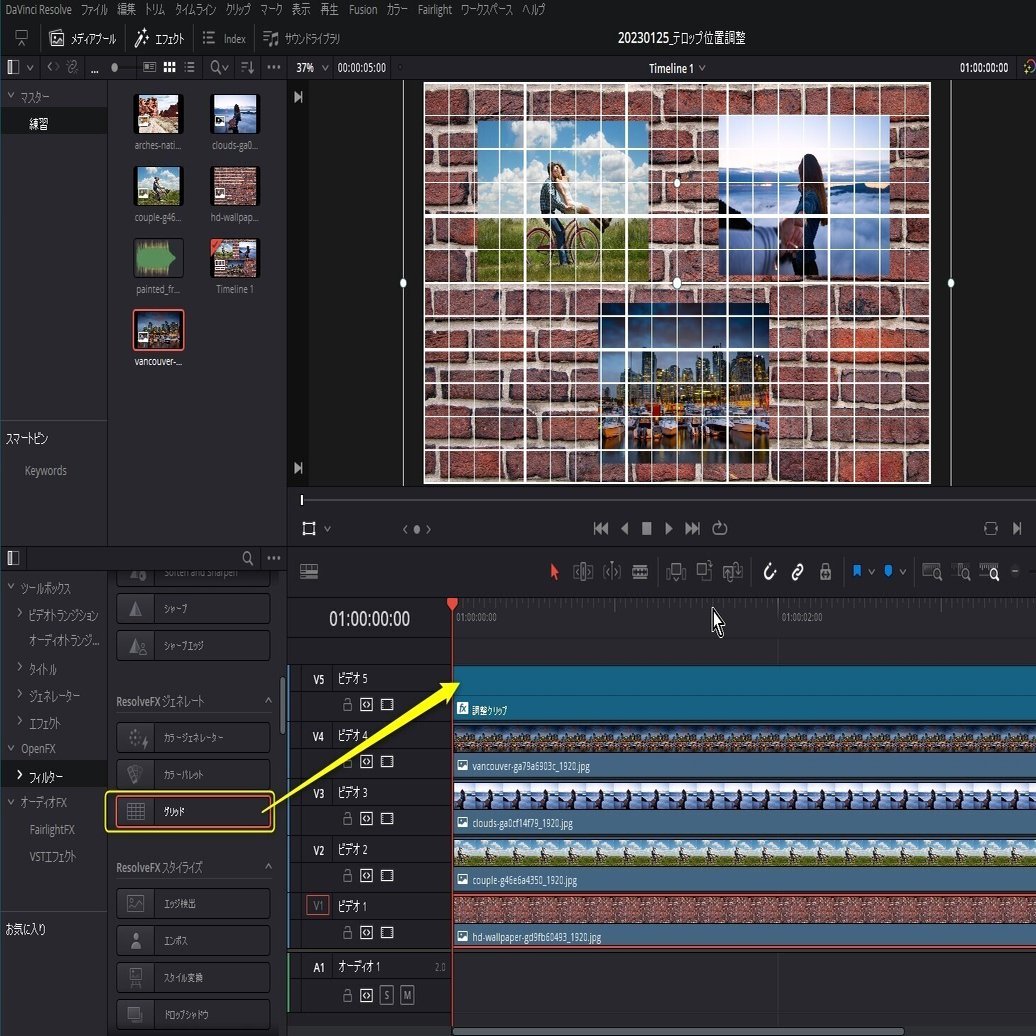Toggle the Position Lock padlock in timeline toolbar
Image resolution: width=1036 pixels, height=1036 pixels.
(x=825, y=572)
